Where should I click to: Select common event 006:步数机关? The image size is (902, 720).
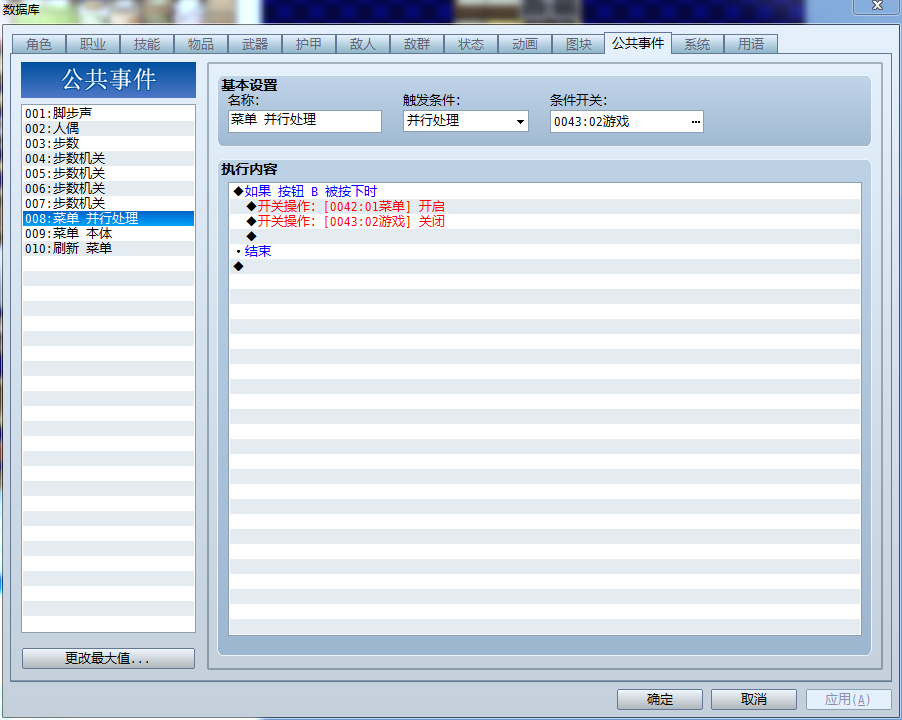(x=108, y=188)
